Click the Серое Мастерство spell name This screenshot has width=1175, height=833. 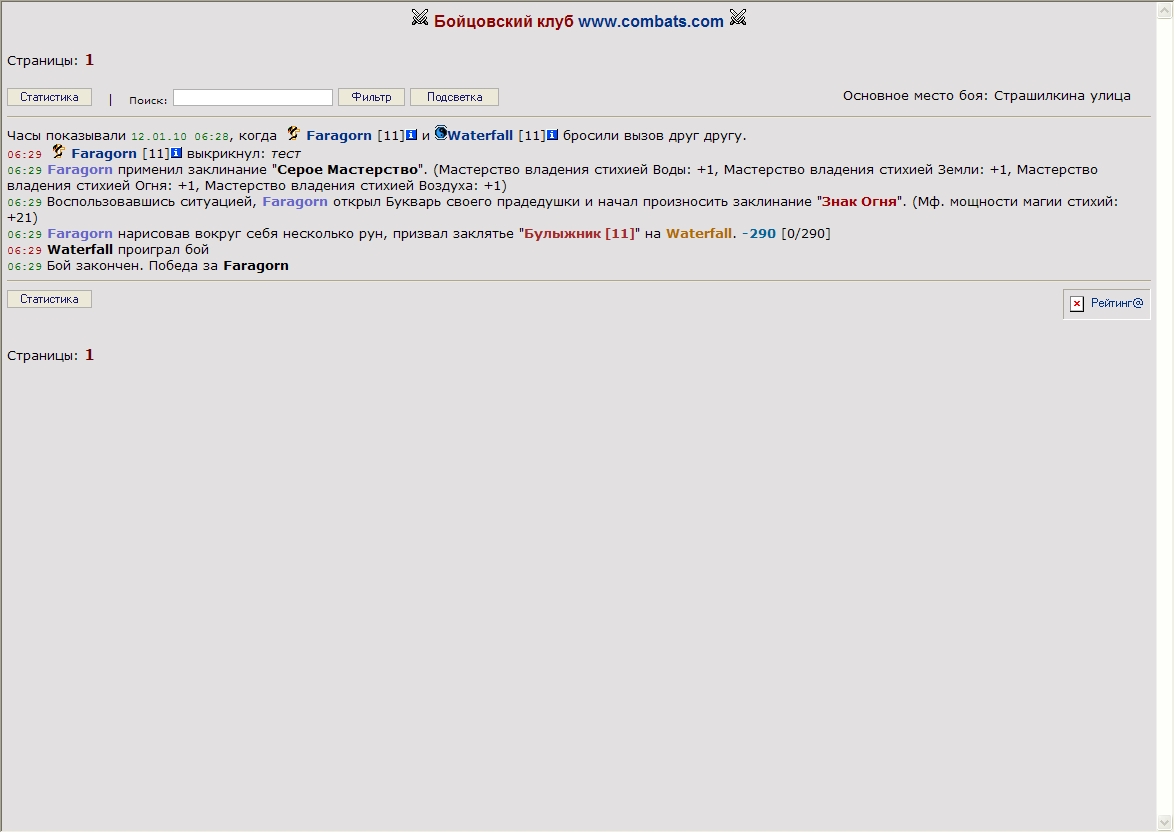pyautogui.click(x=348, y=170)
